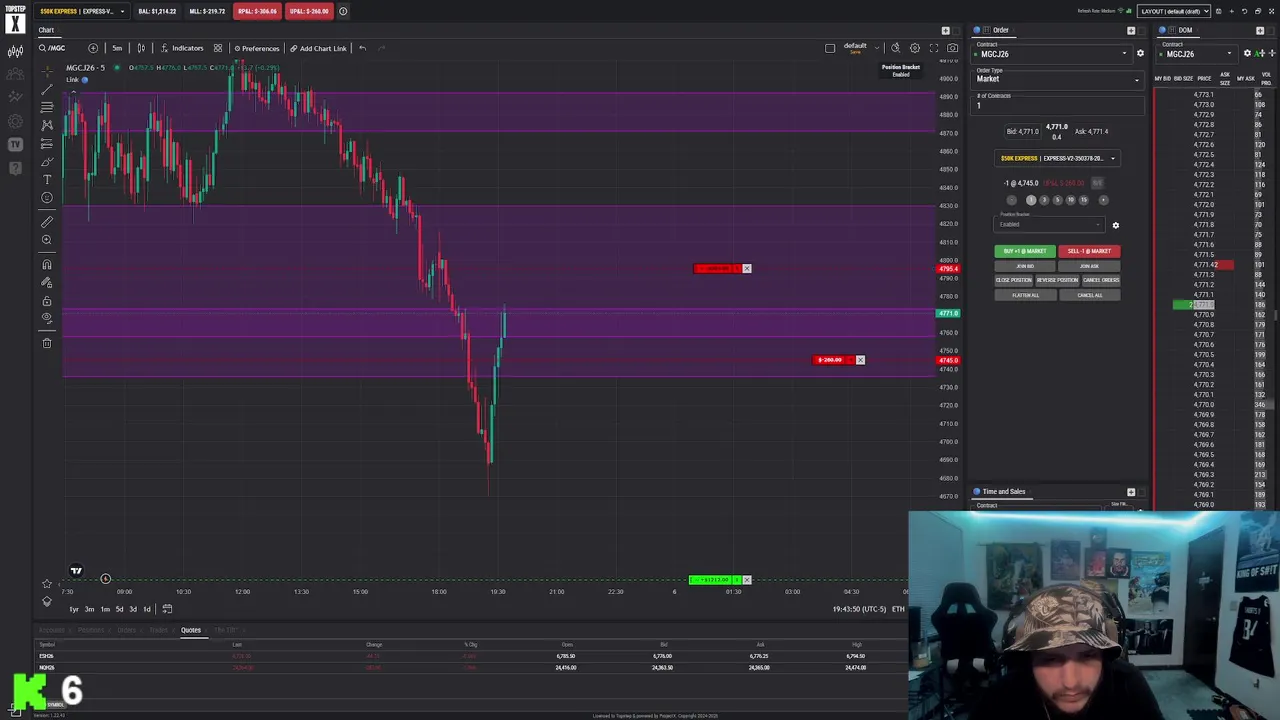Open Order panel contract settings gear
The image size is (1280, 720).
1140,53
